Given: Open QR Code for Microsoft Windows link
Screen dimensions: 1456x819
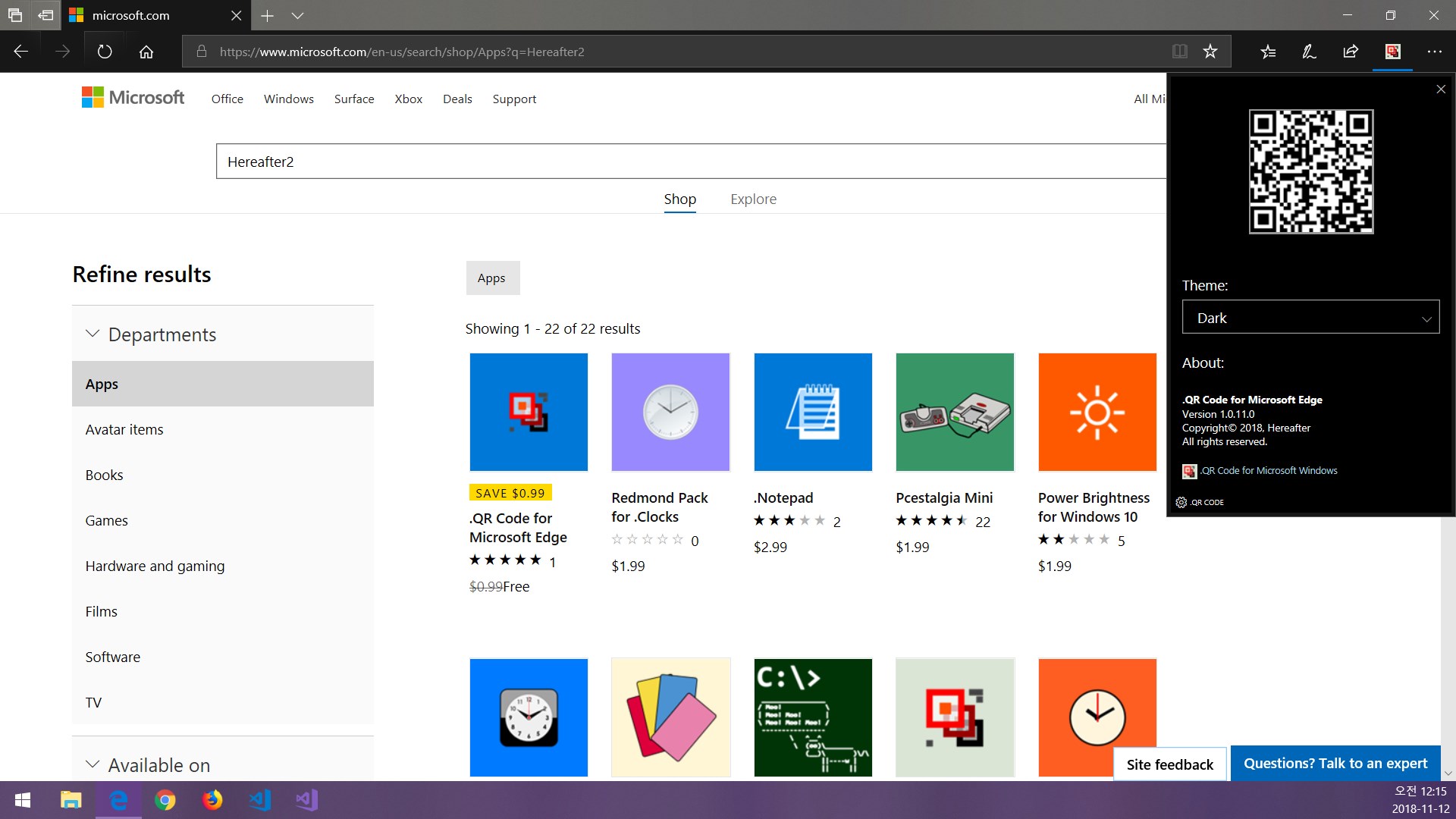Looking at the screenshot, I should click(1269, 471).
